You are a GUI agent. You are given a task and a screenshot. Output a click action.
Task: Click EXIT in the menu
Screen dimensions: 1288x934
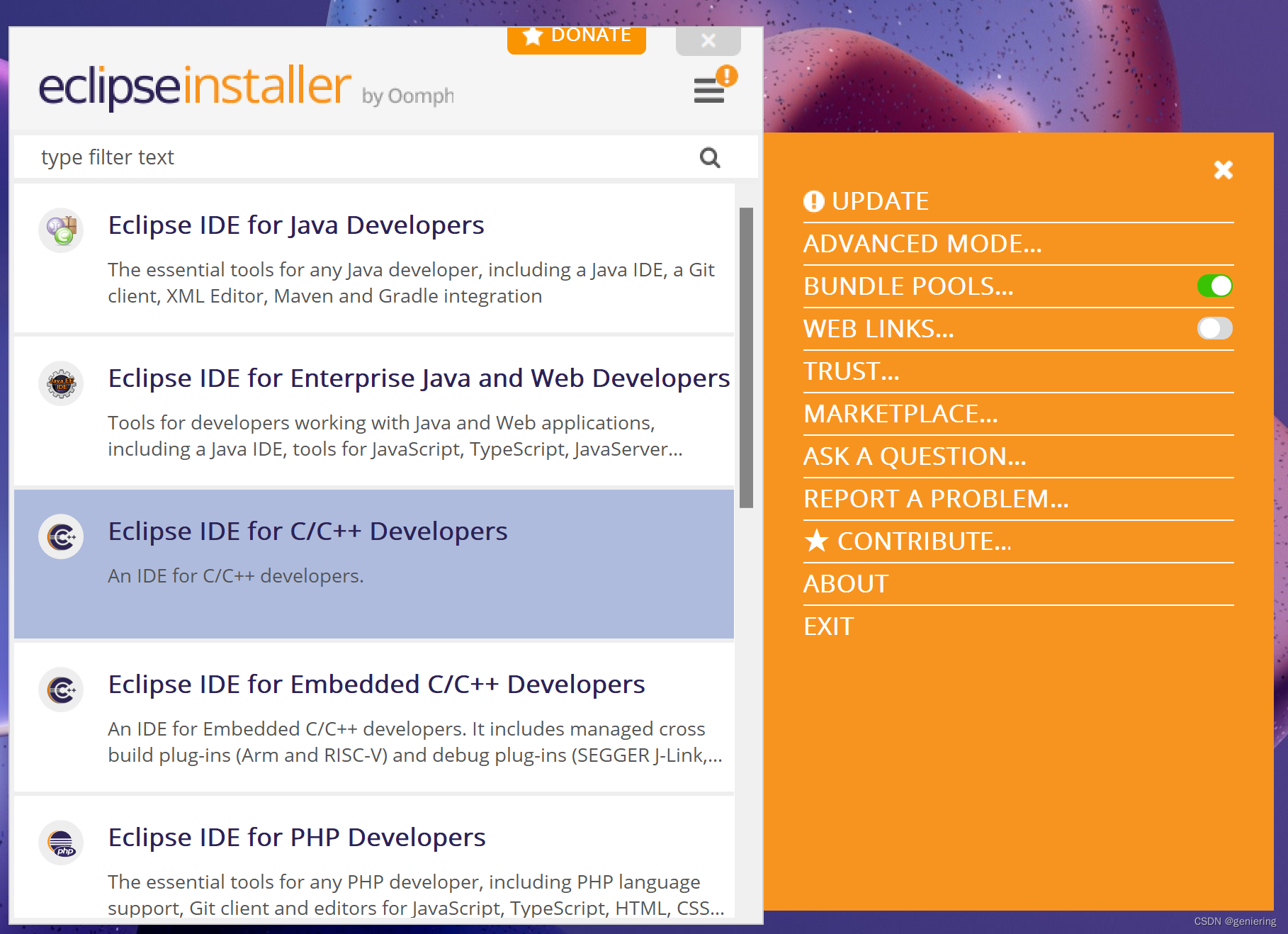(828, 626)
